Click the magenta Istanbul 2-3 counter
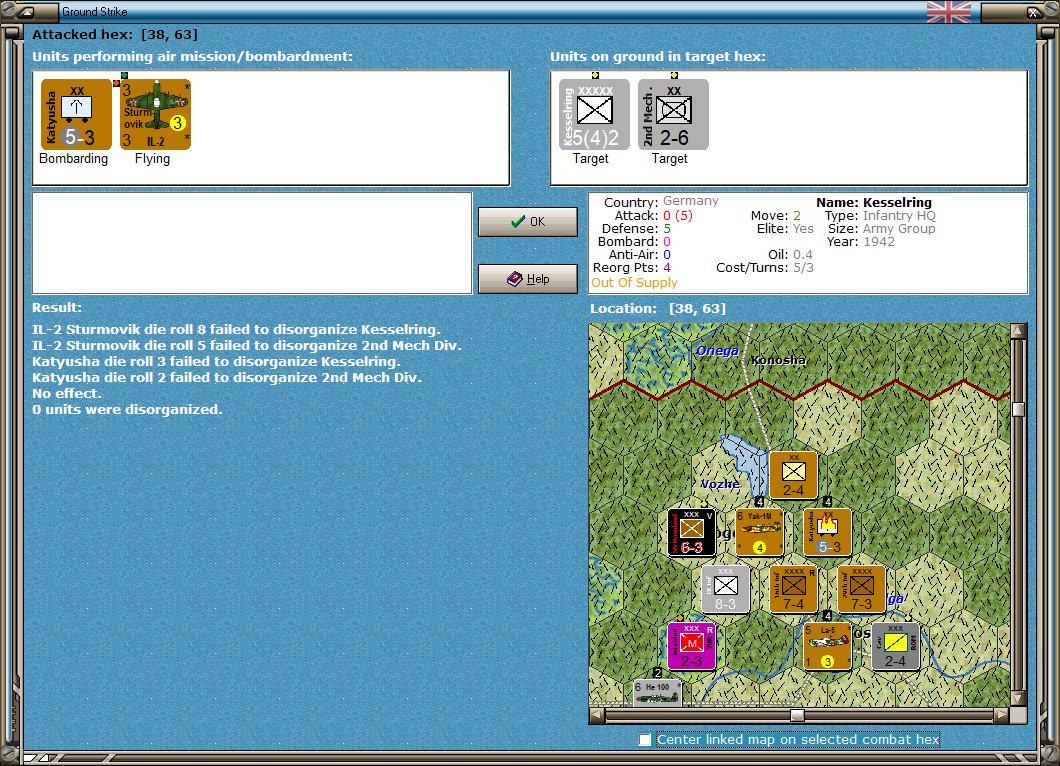 (692, 646)
